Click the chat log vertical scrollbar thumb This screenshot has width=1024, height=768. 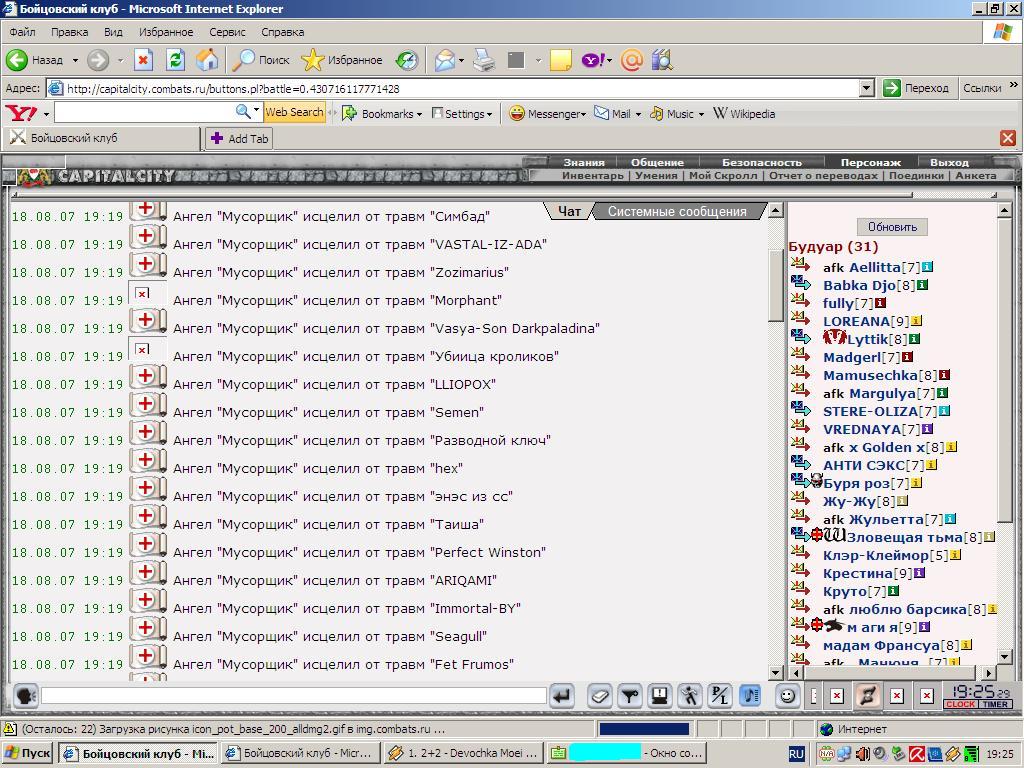tap(775, 285)
